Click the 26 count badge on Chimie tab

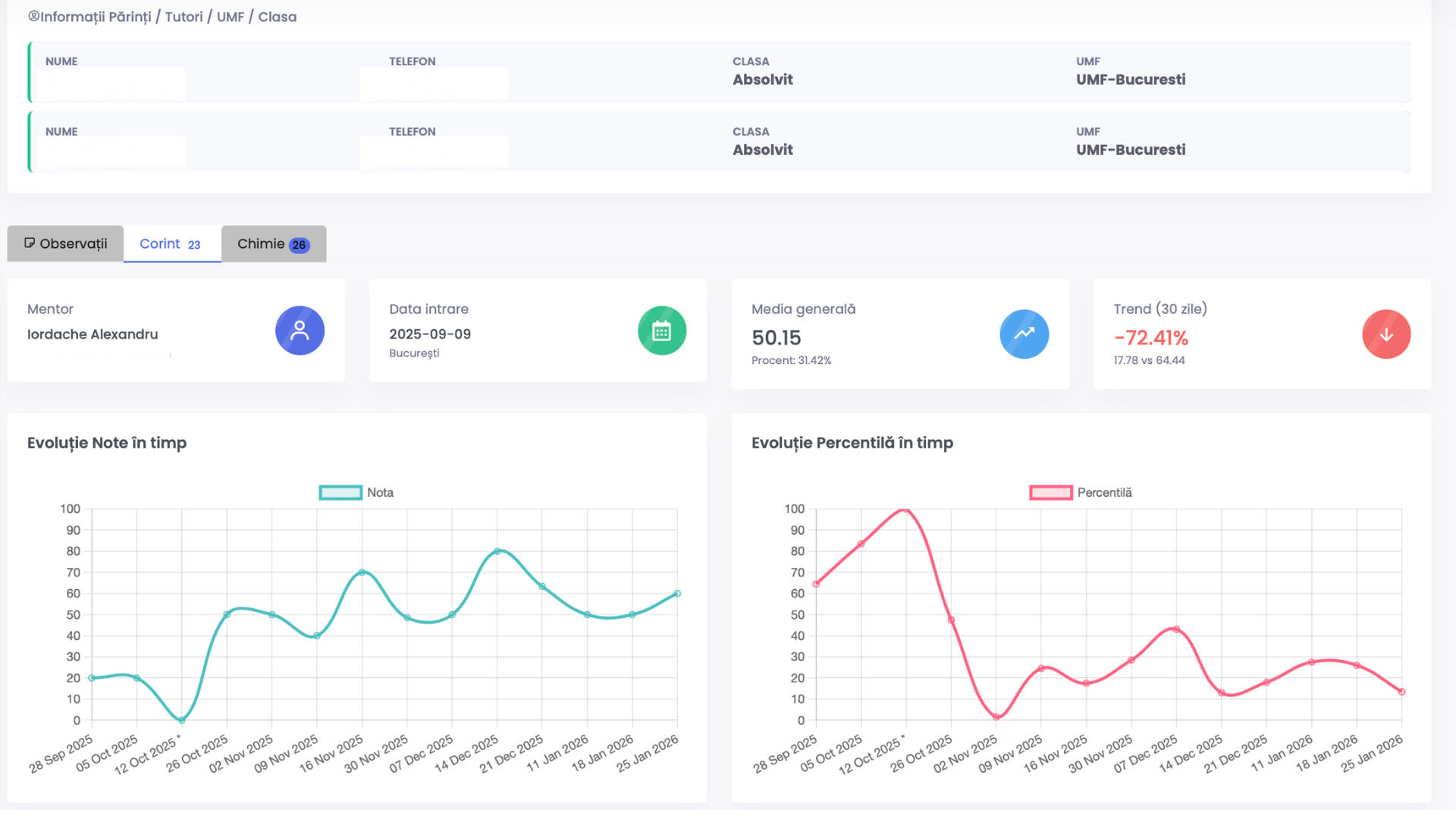pos(299,244)
